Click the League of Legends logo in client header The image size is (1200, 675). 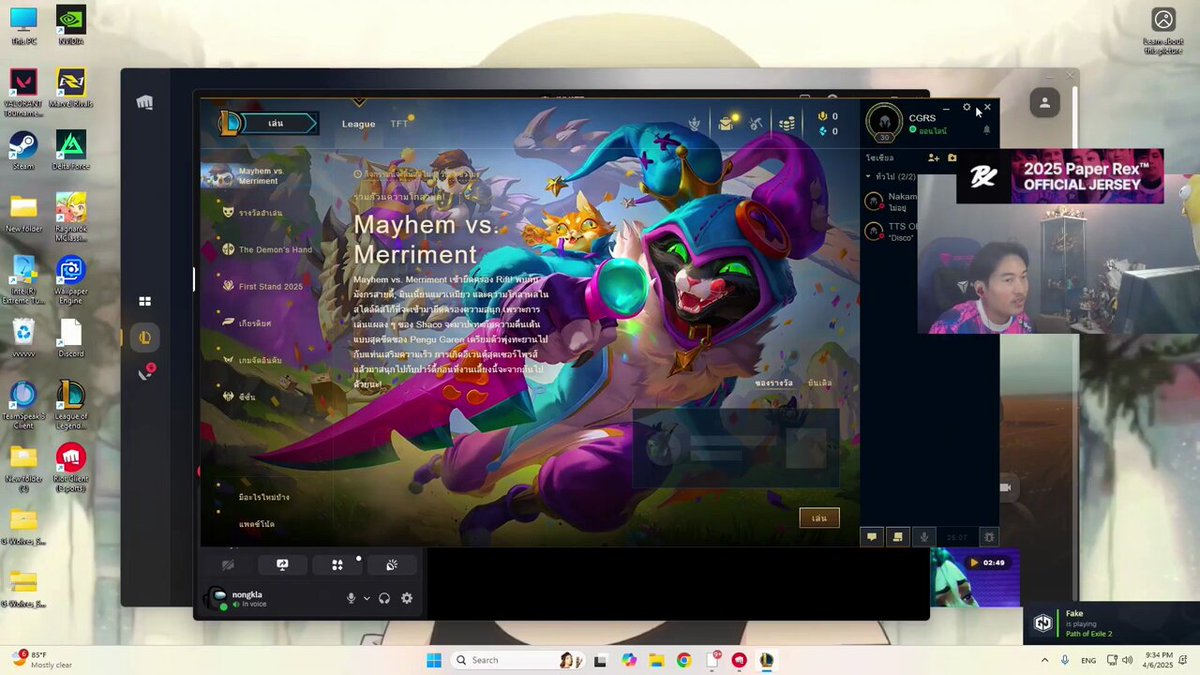point(231,123)
